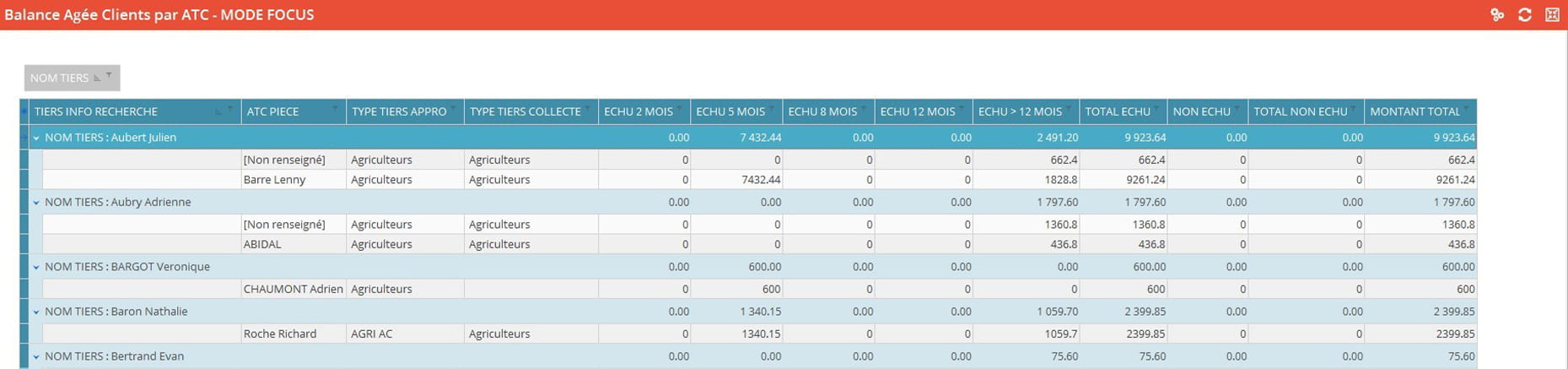Collapse the Aubry Adrienne group
Image resolution: width=1568 pixels, height=369 pixels.
point(36,203)
